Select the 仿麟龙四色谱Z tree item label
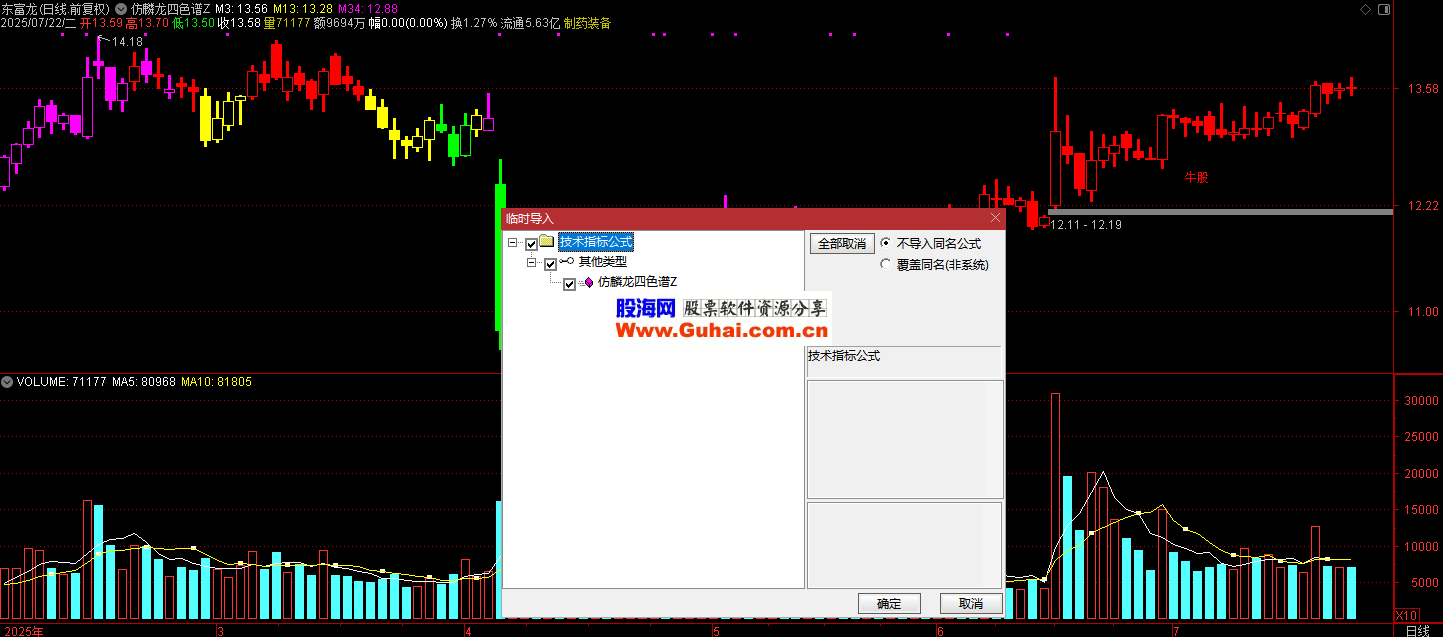1443x637 pixels. click(x=637, y=283)
